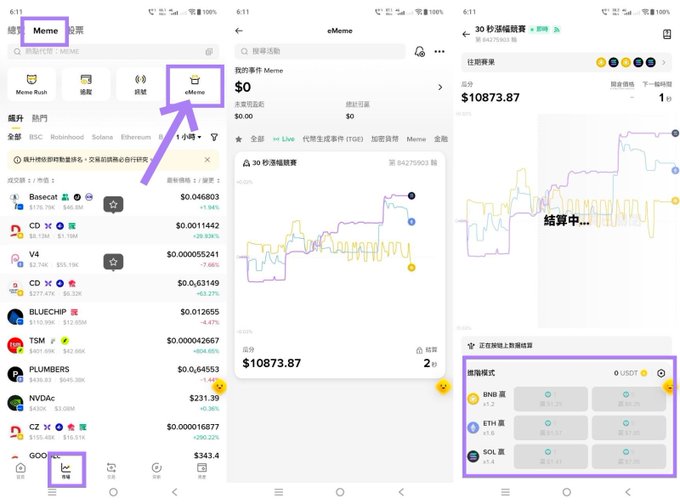
Task: Filter the list by BSC chain
Action: pos(36,137)
